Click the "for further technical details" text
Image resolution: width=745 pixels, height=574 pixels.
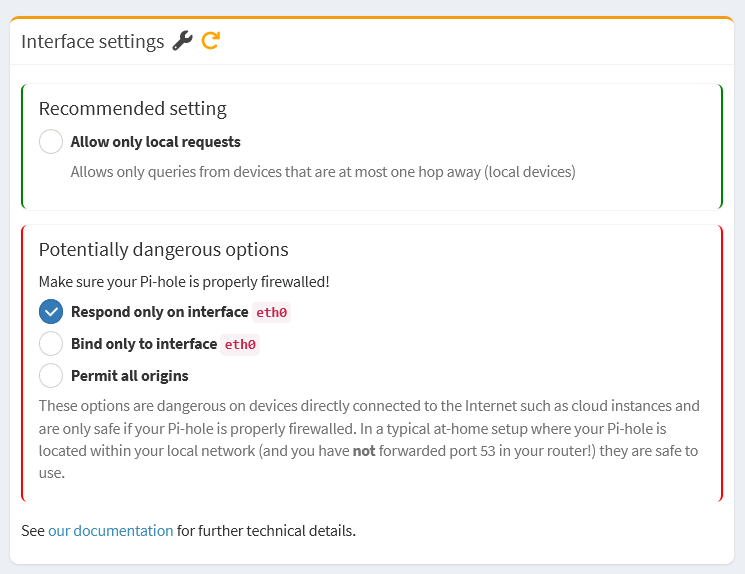(266, 530)
